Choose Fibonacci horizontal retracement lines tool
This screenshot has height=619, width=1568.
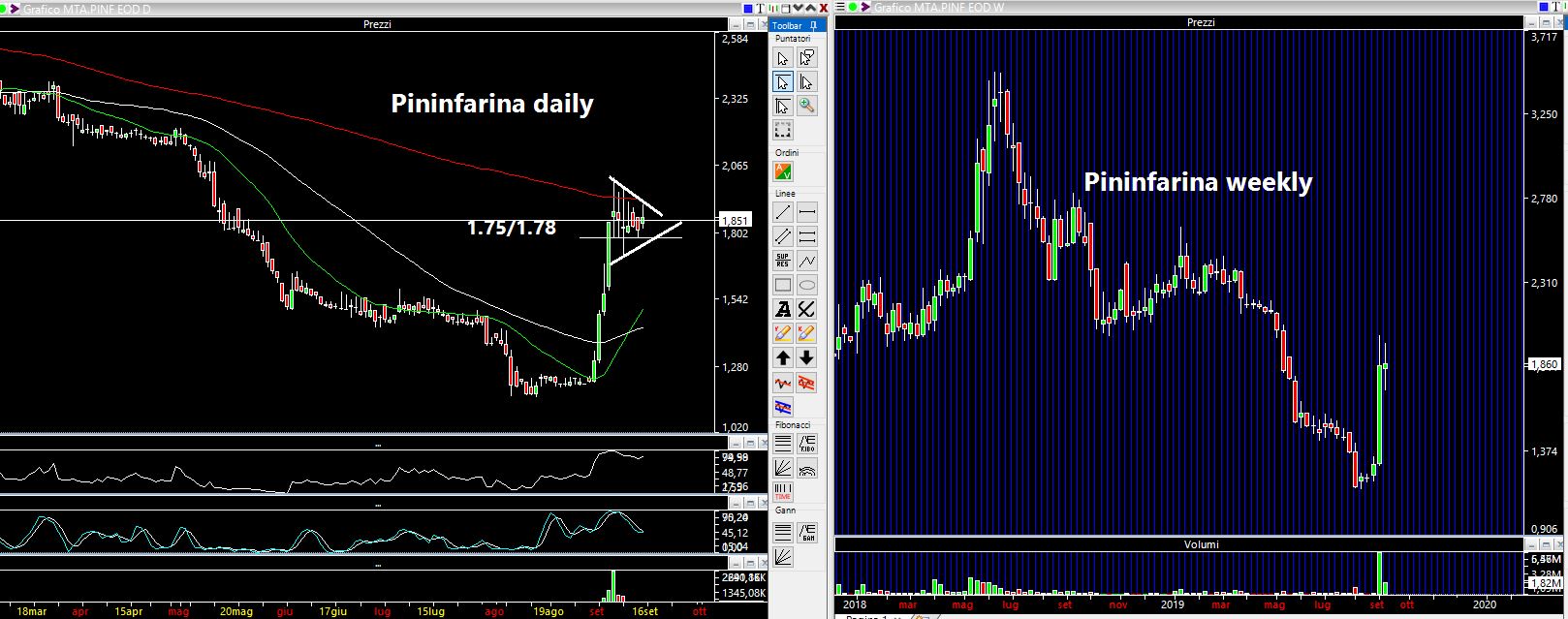(x=783, y=444)
